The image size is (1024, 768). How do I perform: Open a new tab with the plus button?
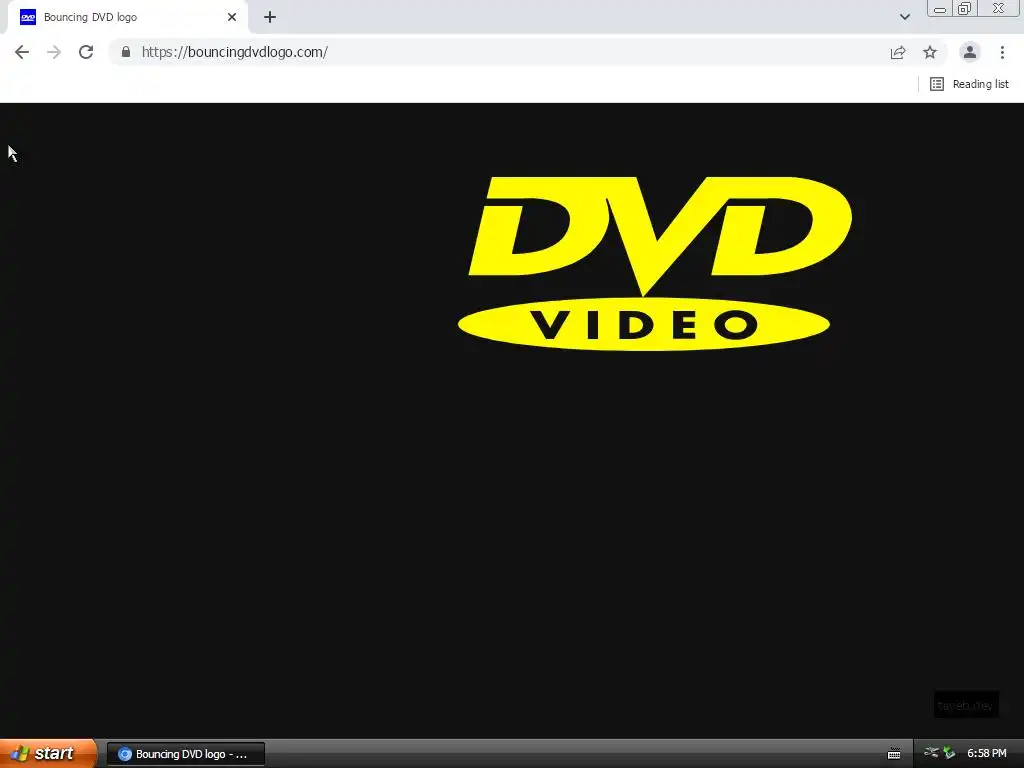[x=270, y=17]
